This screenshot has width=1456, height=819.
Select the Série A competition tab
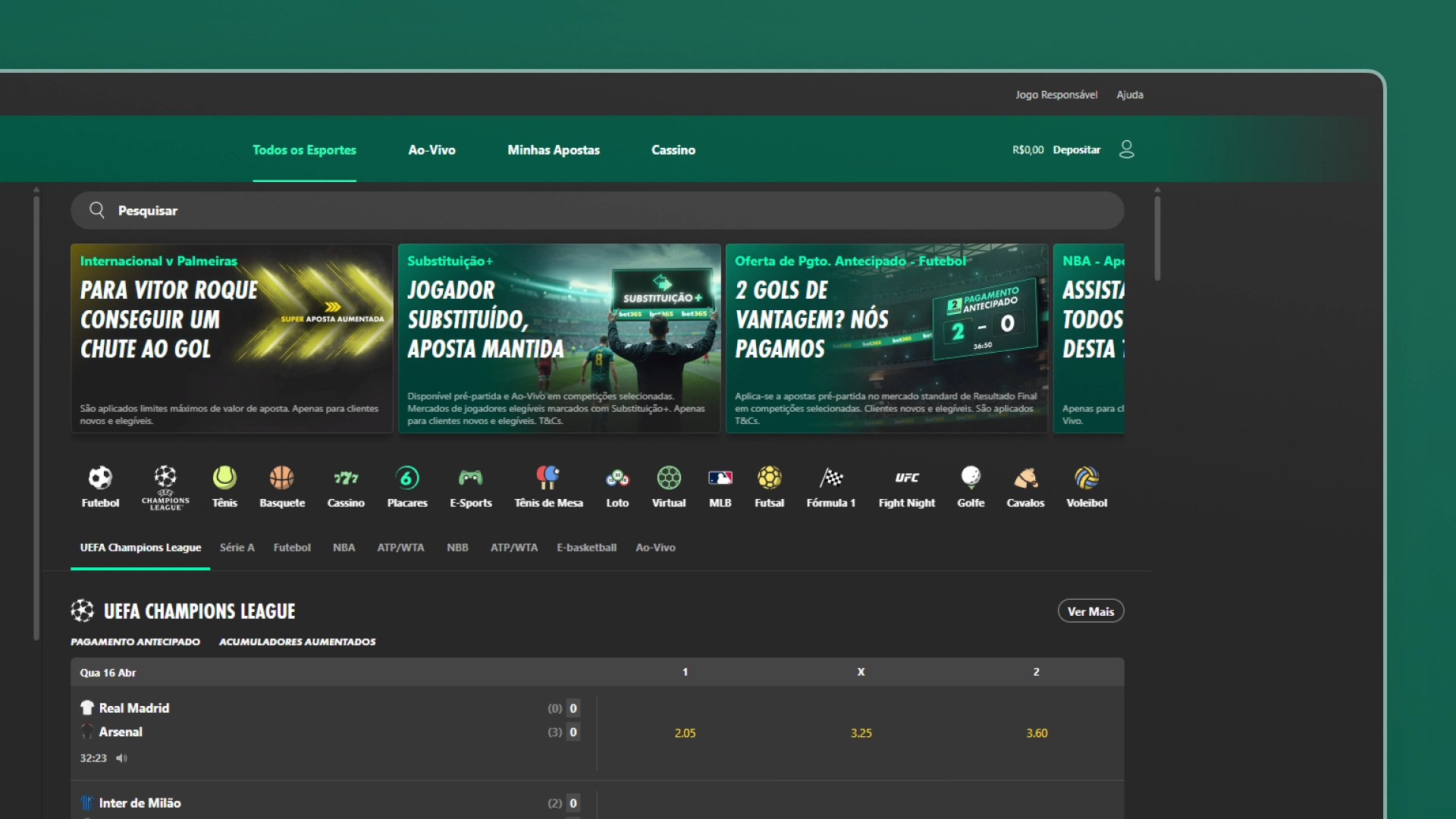click(x=237, y=548)
